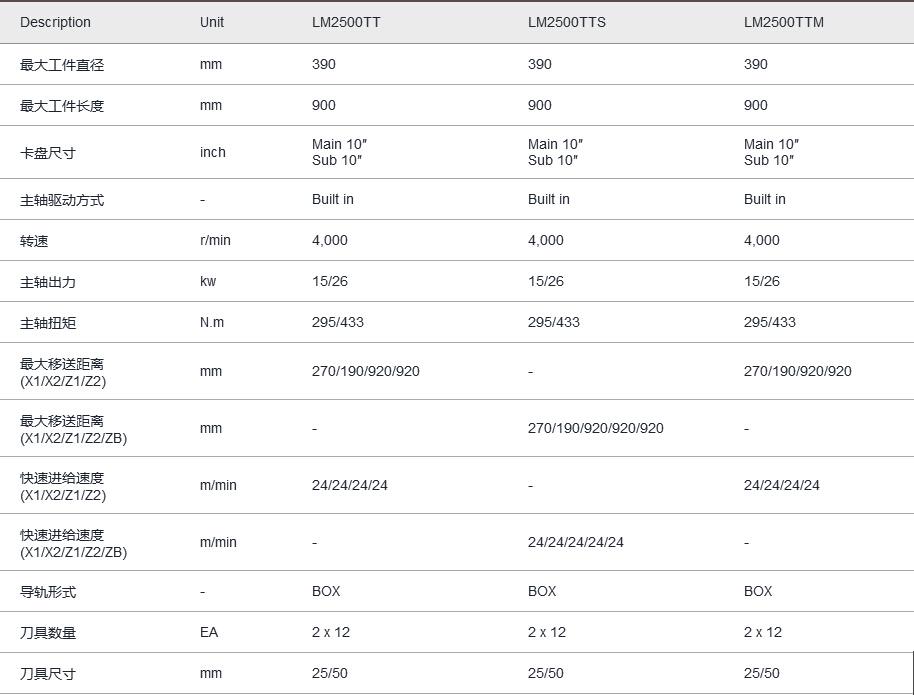Select the 转速 row label
914x695 pixels.
[x=34, y=241]
